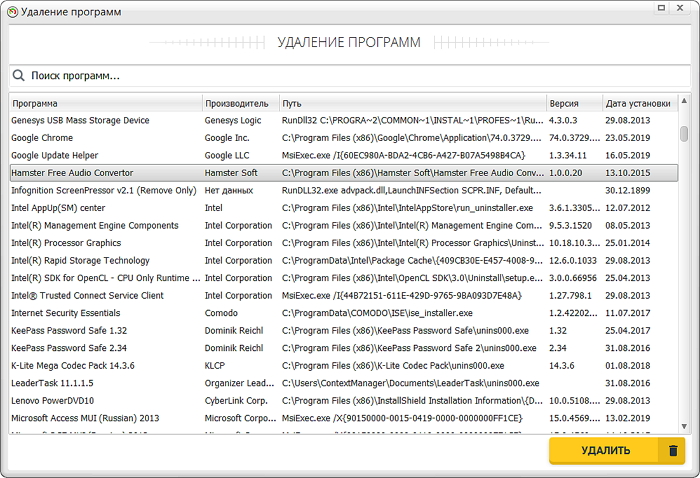Click the run_uninstaller.exe path cell
Screen dimensions: 700x478
(x=408, y=208)
